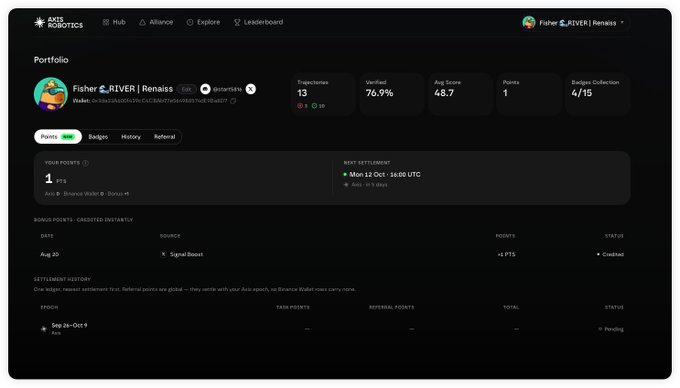Click the Sep 26–Oct 9 epoch row
680x388 pixels.
[332, 329]
